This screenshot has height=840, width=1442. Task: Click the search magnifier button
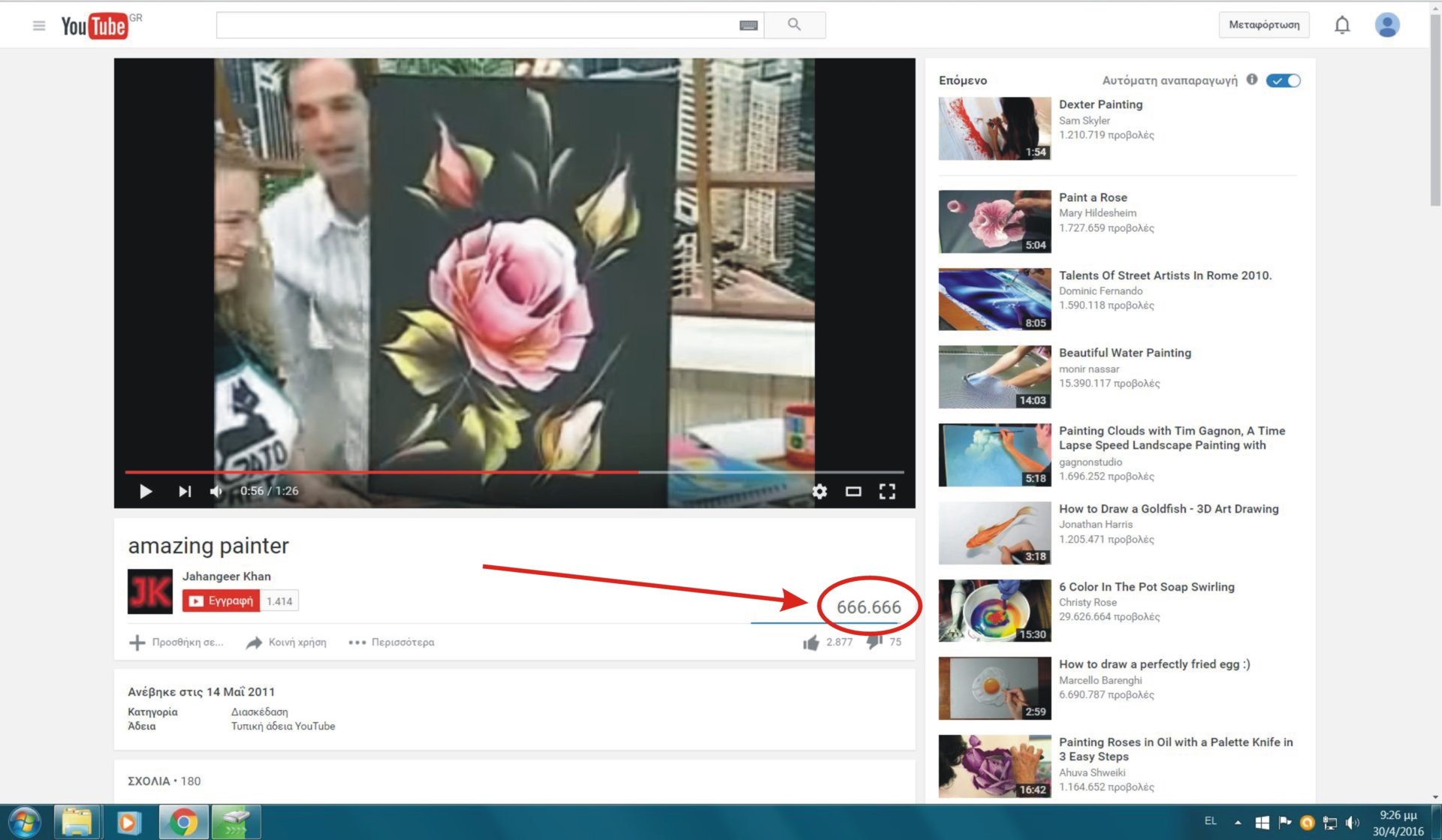(x=794, y=25)
